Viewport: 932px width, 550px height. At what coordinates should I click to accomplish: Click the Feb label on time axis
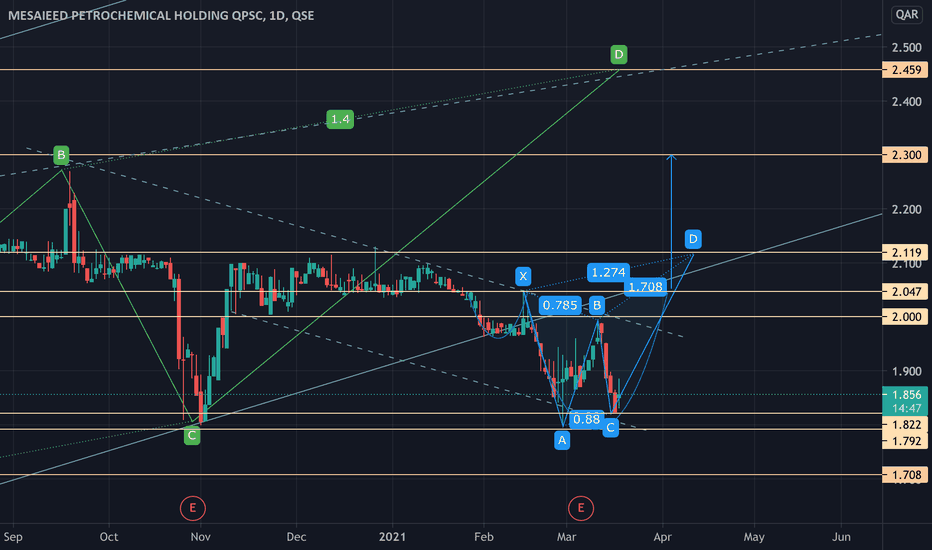point(484,537)
